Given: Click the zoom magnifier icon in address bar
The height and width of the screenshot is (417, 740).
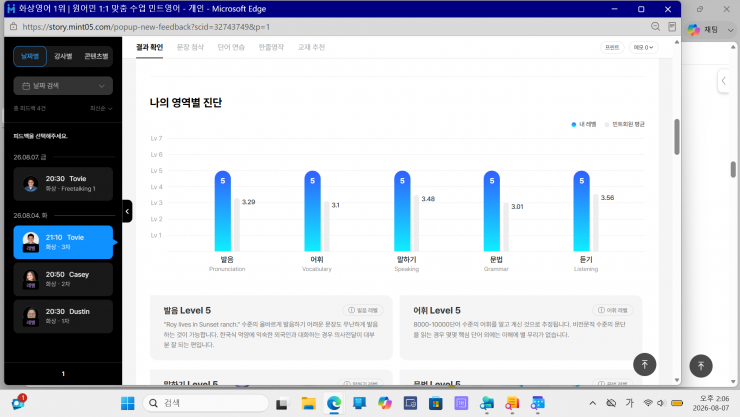Looking at the screenshot, I should pyautogui.click(x=656, y=27).
